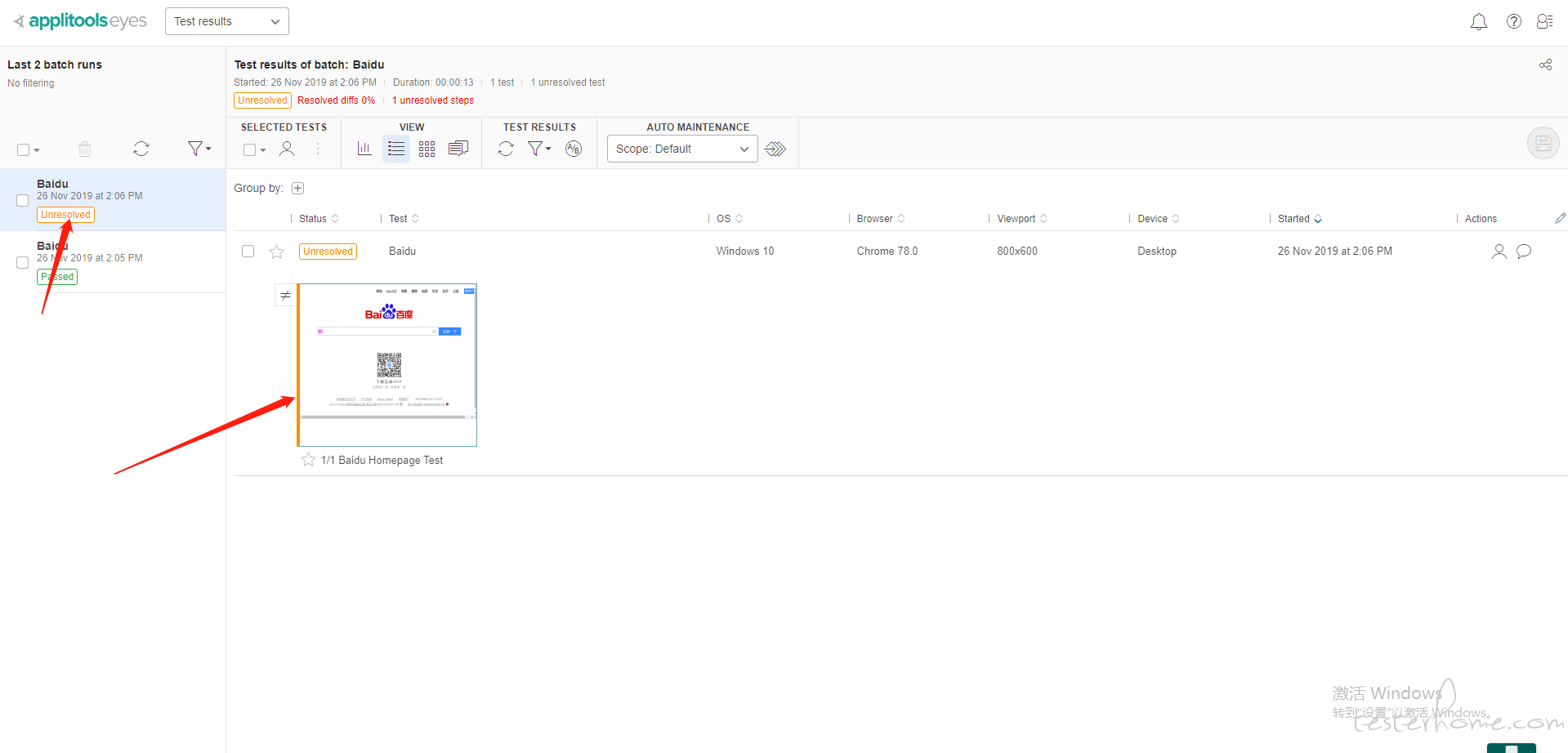Screen dimensions: 1568x753
Task: Add a Group by criterion
Action: coord(298,189)
